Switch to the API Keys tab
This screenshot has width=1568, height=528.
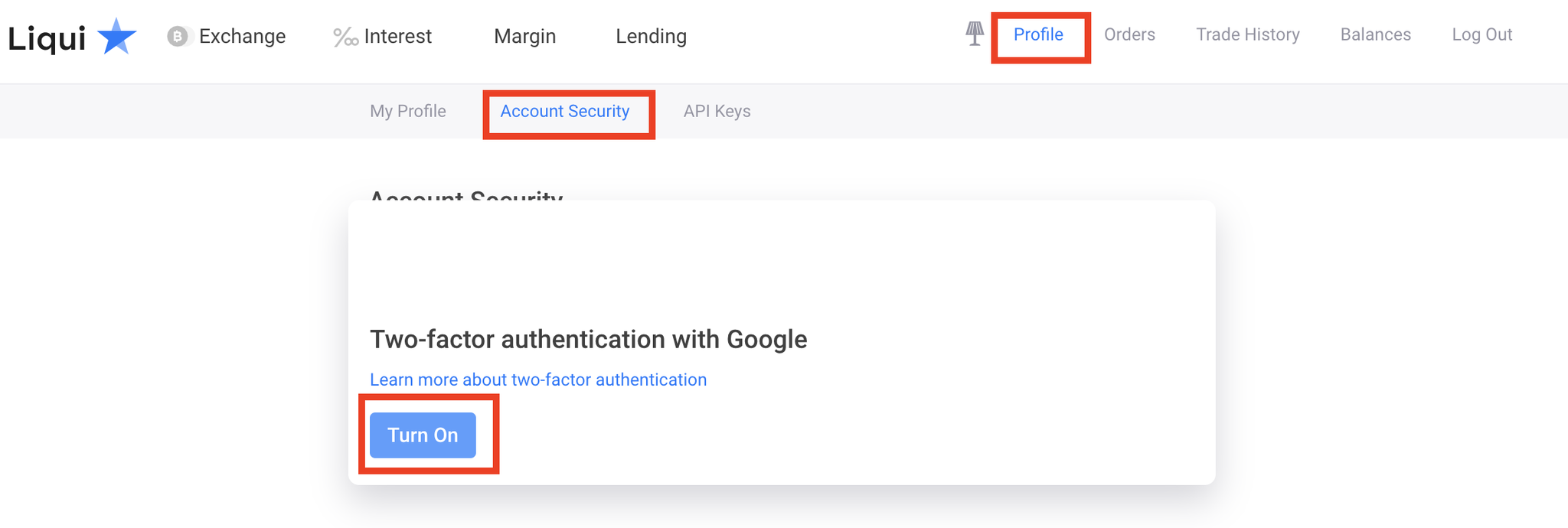(x=717, y=111)
